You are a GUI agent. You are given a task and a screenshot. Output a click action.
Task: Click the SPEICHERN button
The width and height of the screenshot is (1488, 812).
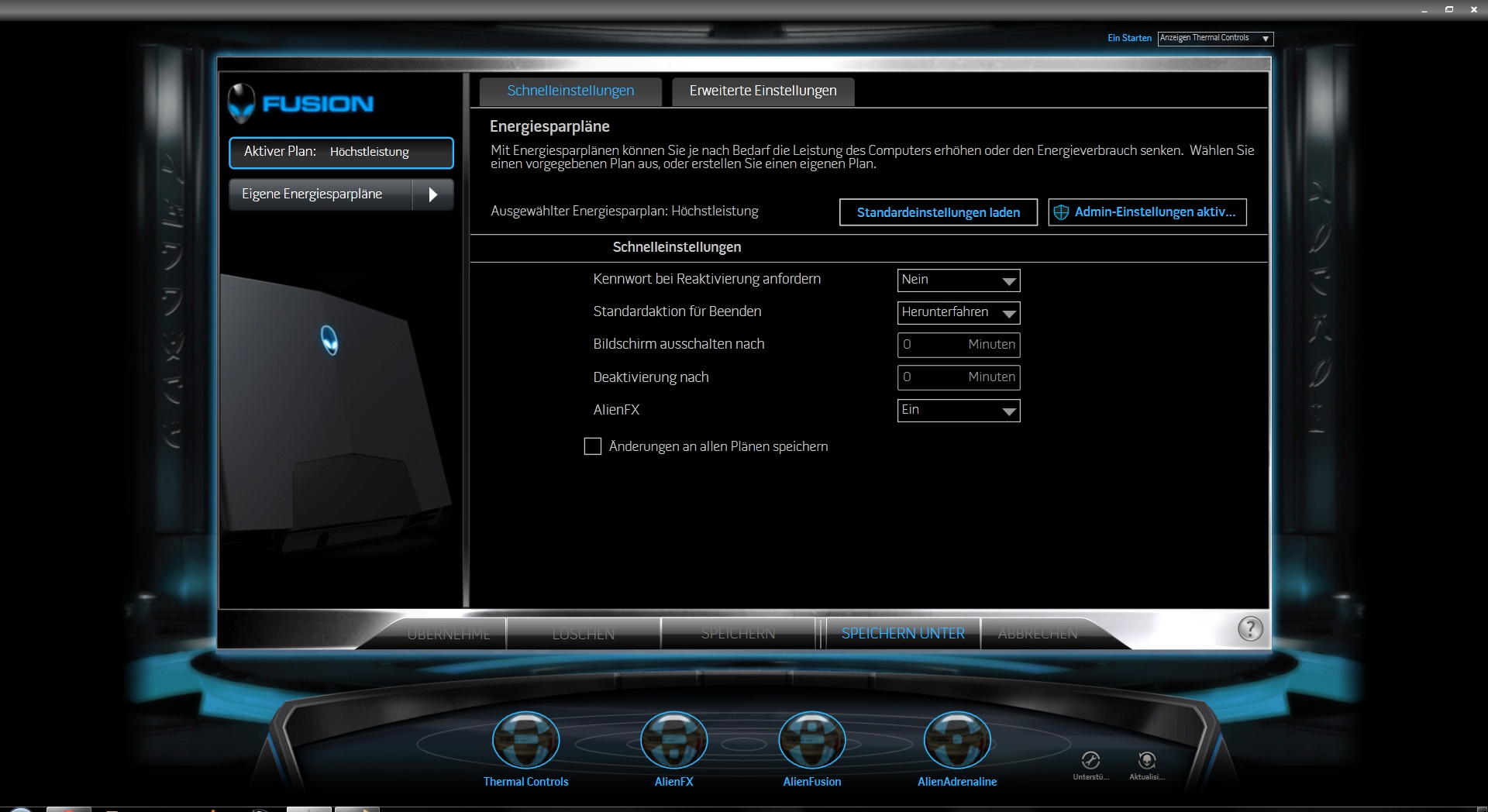(x=738, y=634)
